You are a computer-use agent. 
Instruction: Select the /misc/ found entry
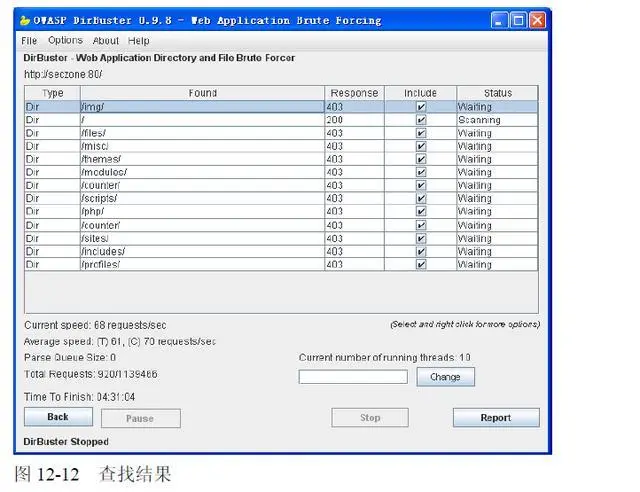pos(202,146)
